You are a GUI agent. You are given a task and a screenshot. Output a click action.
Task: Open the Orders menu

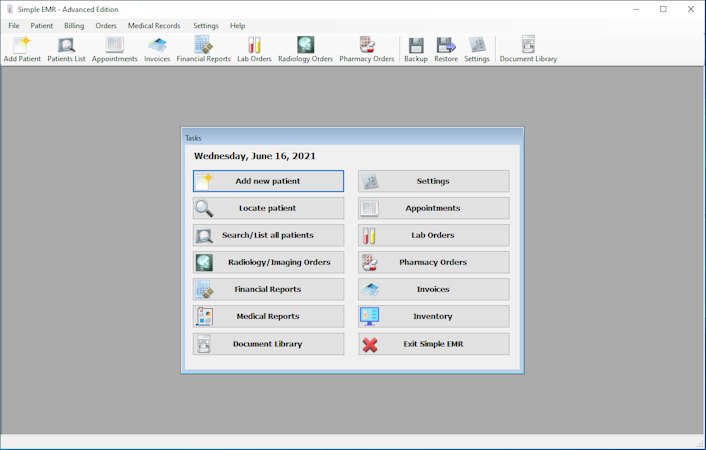(106, 26)
